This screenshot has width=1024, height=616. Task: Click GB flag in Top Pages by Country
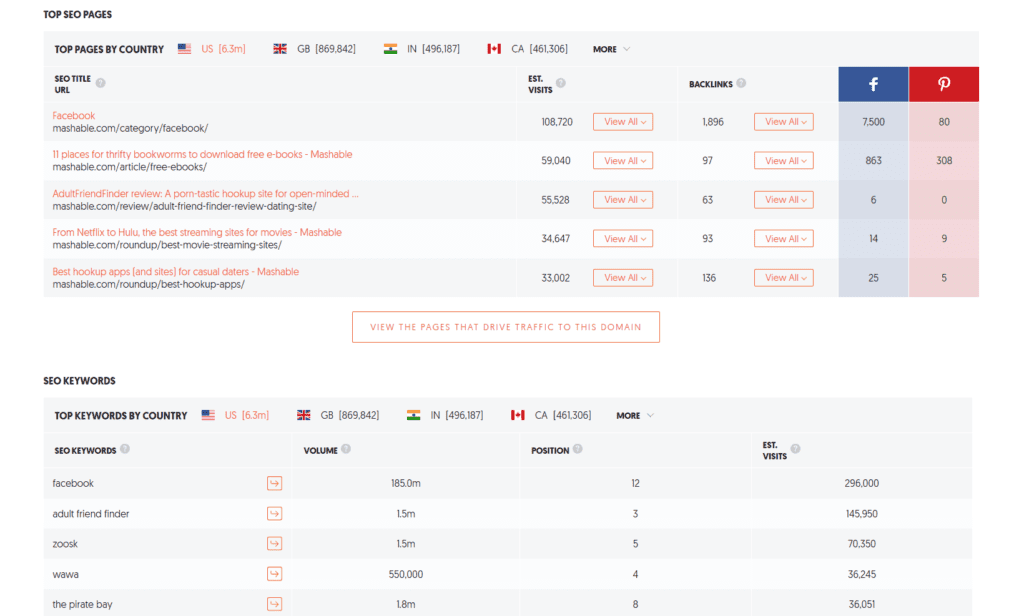280,49
